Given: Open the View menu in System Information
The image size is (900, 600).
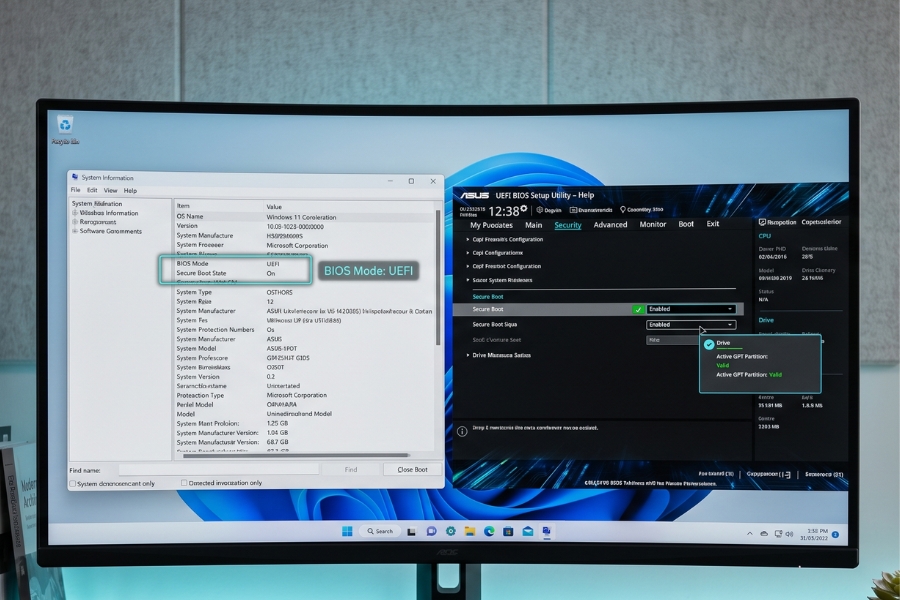Looking at the screenshot, I should [x=110, y=190].
